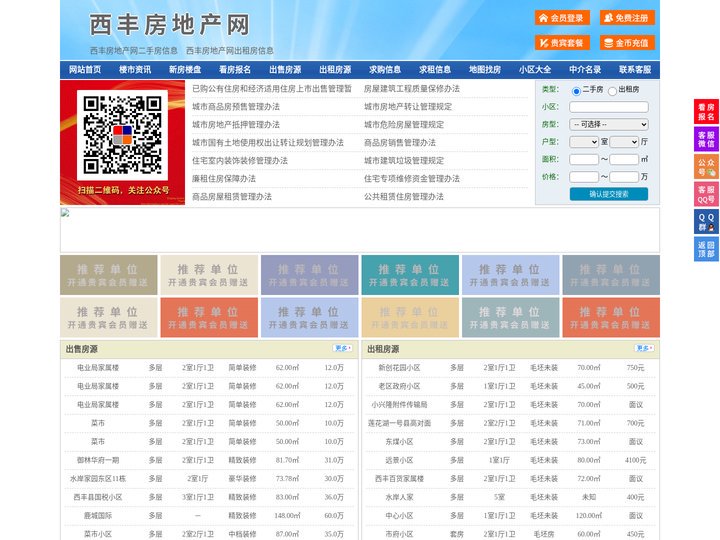Open 城市危险房屋管理规定 link
720x540 pixels.
404,124
